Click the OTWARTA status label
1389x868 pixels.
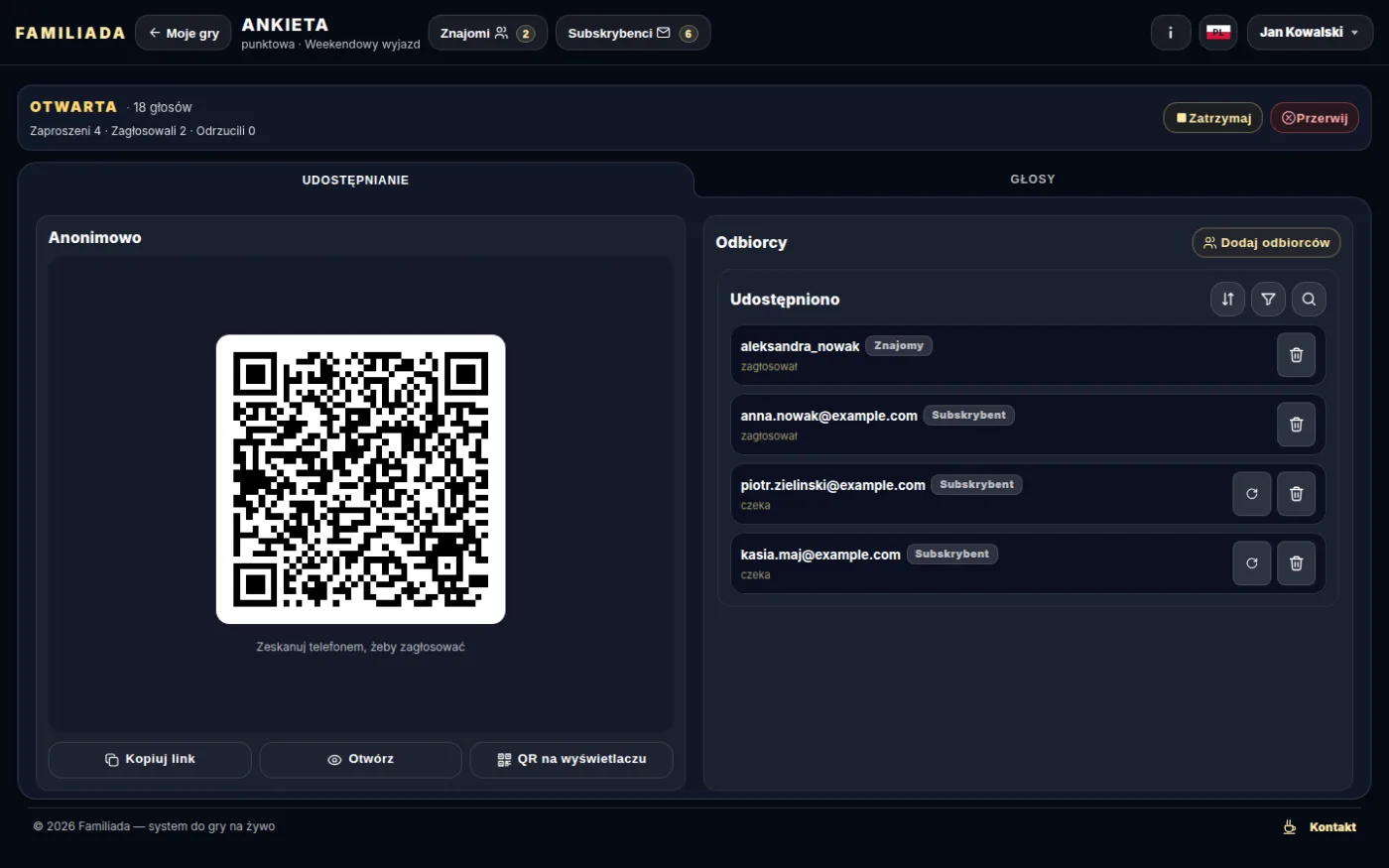coord(73,106)
